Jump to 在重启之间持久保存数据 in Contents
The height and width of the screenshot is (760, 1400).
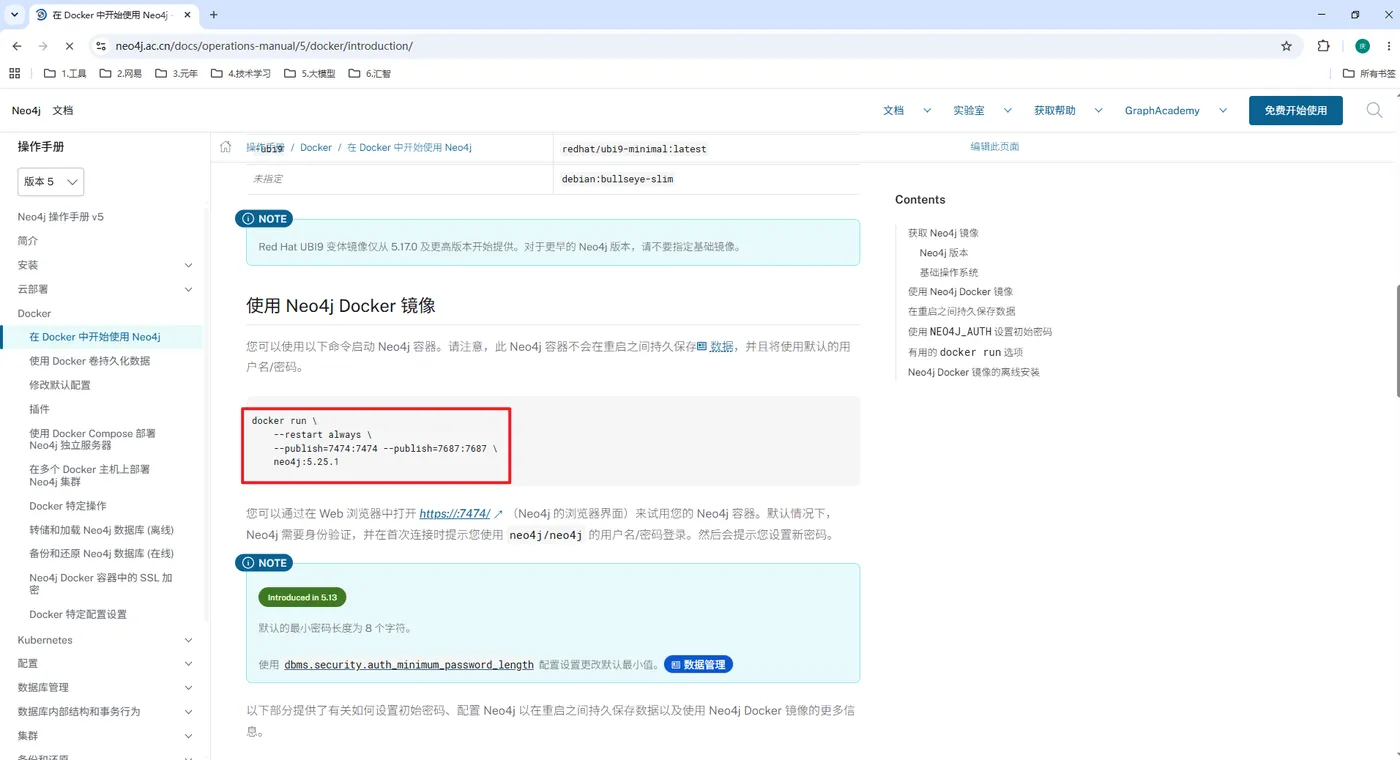tap(961, 311)
